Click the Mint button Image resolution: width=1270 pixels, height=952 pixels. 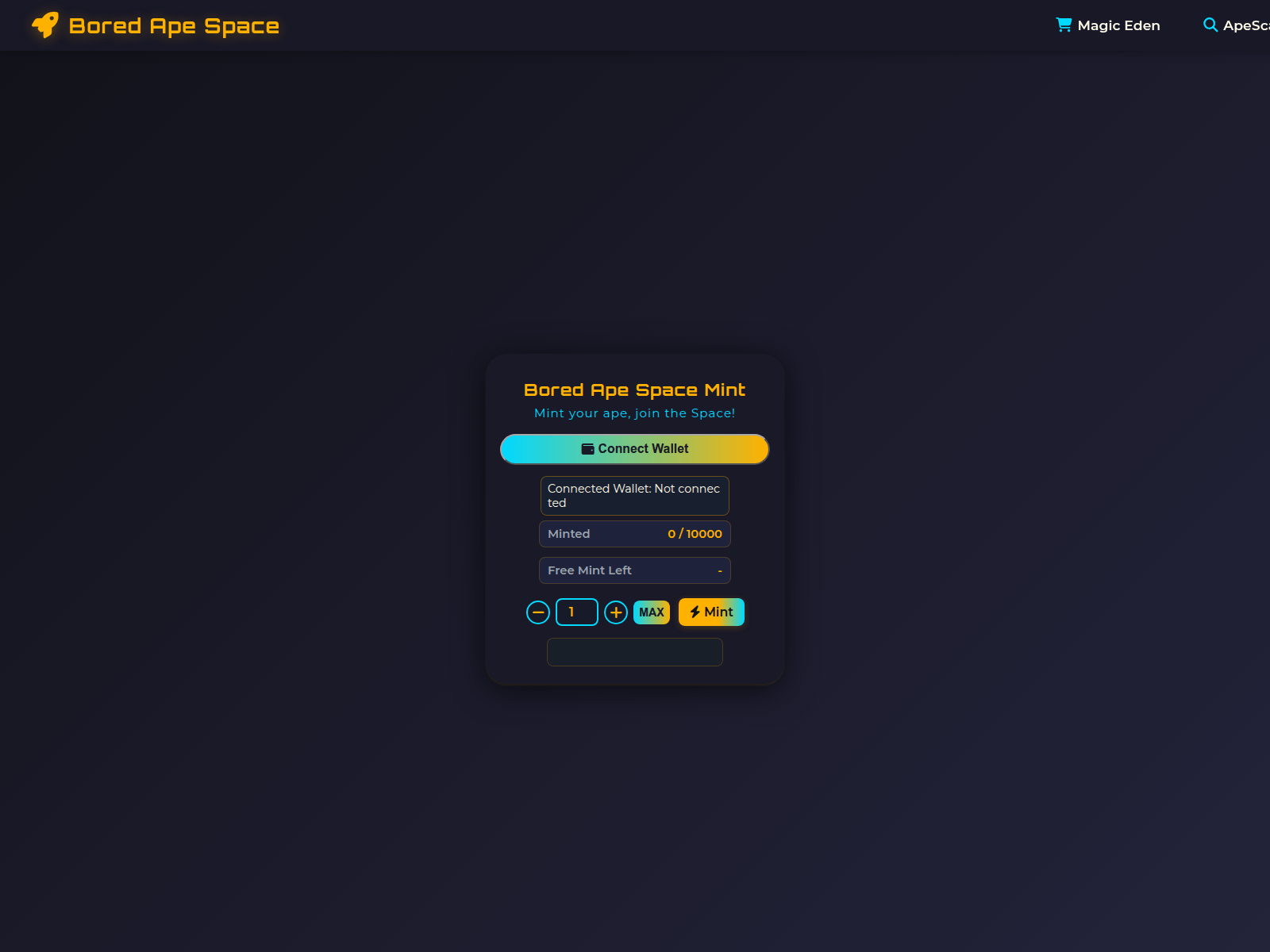tap(711, 612)
